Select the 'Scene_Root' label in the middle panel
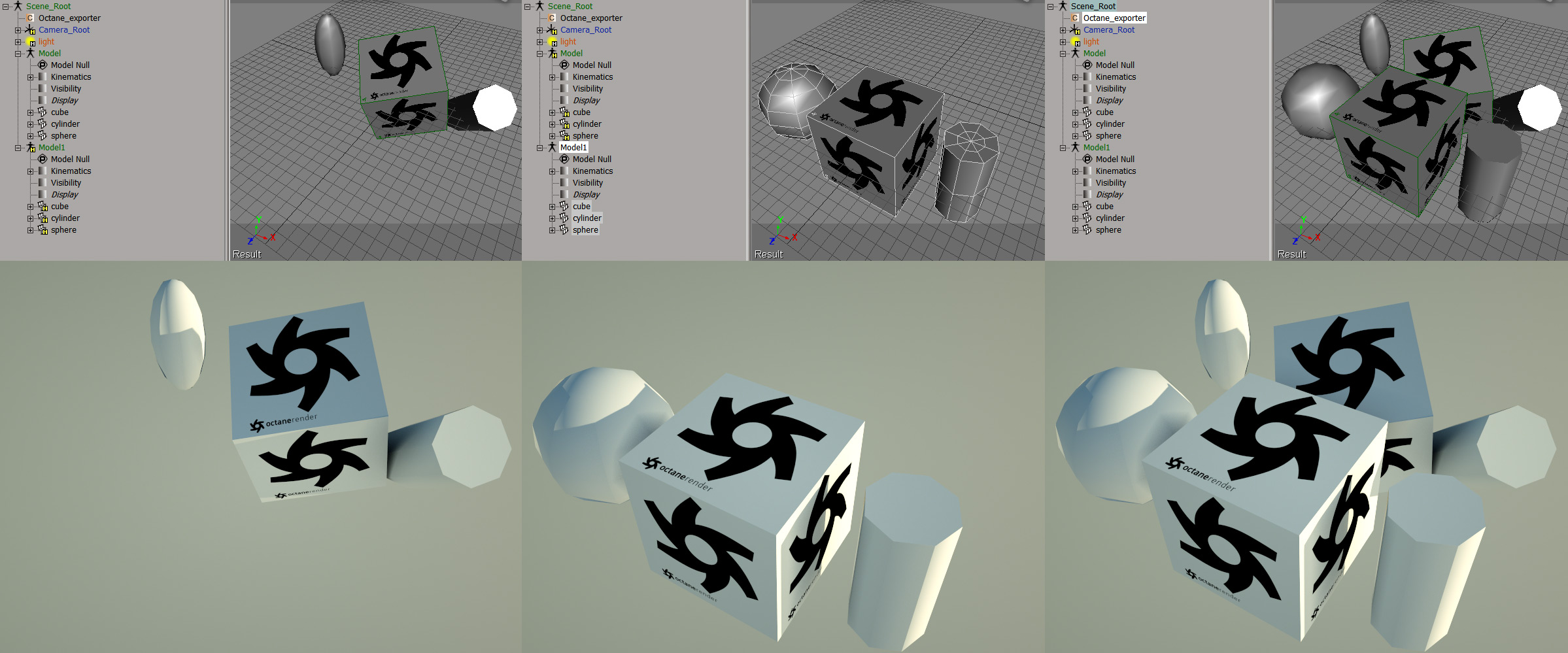Viewport: 1568px width, 653px height. point(570,7)
